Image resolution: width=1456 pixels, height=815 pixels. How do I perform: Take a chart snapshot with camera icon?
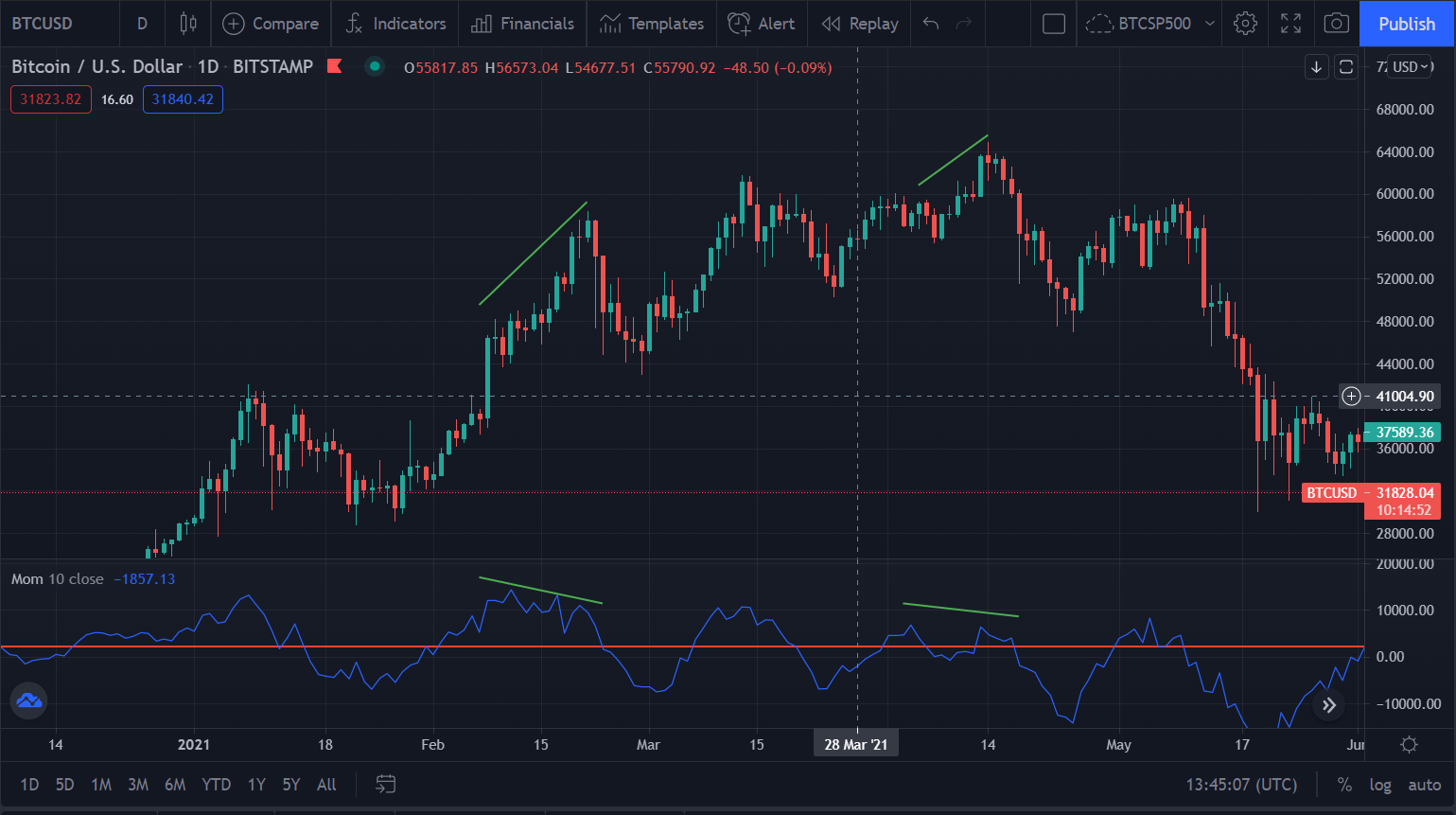[1336, 24]
